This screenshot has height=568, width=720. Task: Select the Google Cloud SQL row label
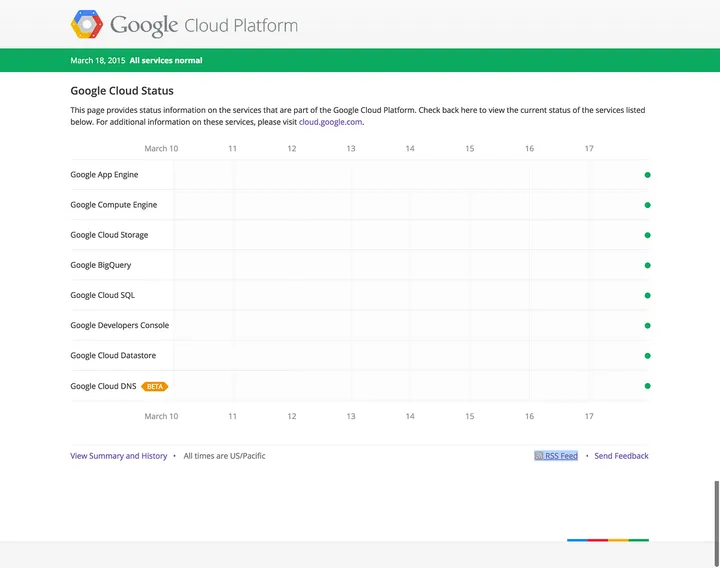pyautogui.click(x=102, y=295)
